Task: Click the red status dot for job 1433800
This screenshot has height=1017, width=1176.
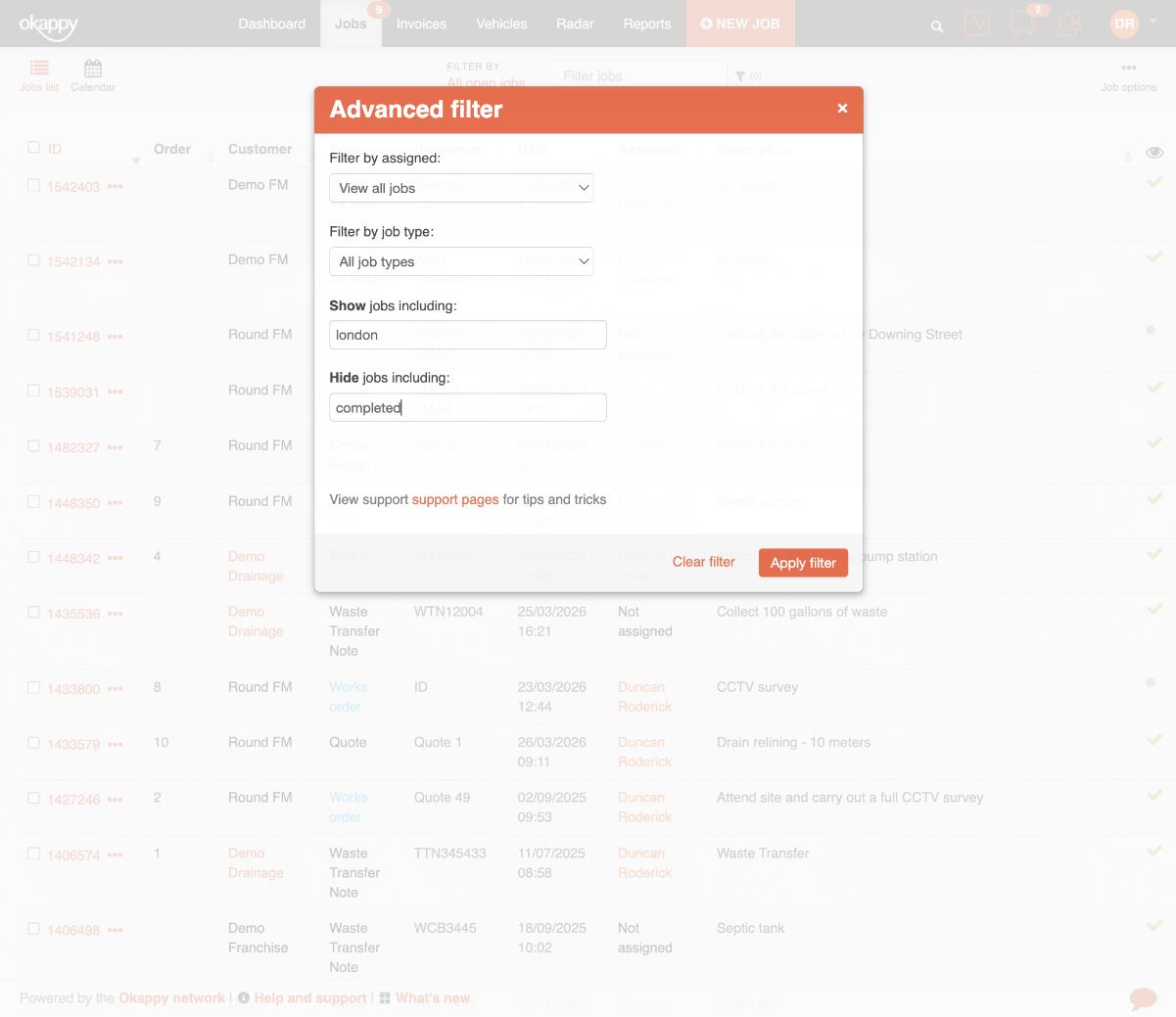Action: click(x=1151, y=682)
